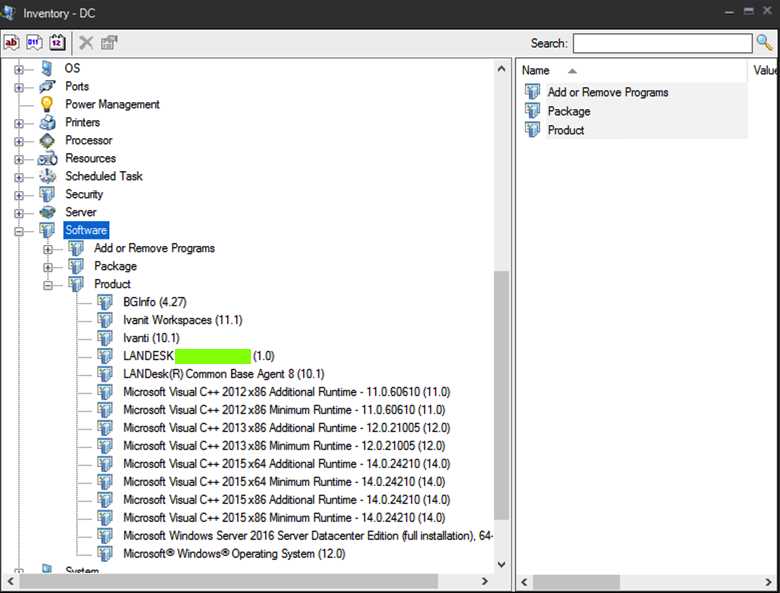780x593 pixels.
Task: Click the OS node icon
Action: 47,69
